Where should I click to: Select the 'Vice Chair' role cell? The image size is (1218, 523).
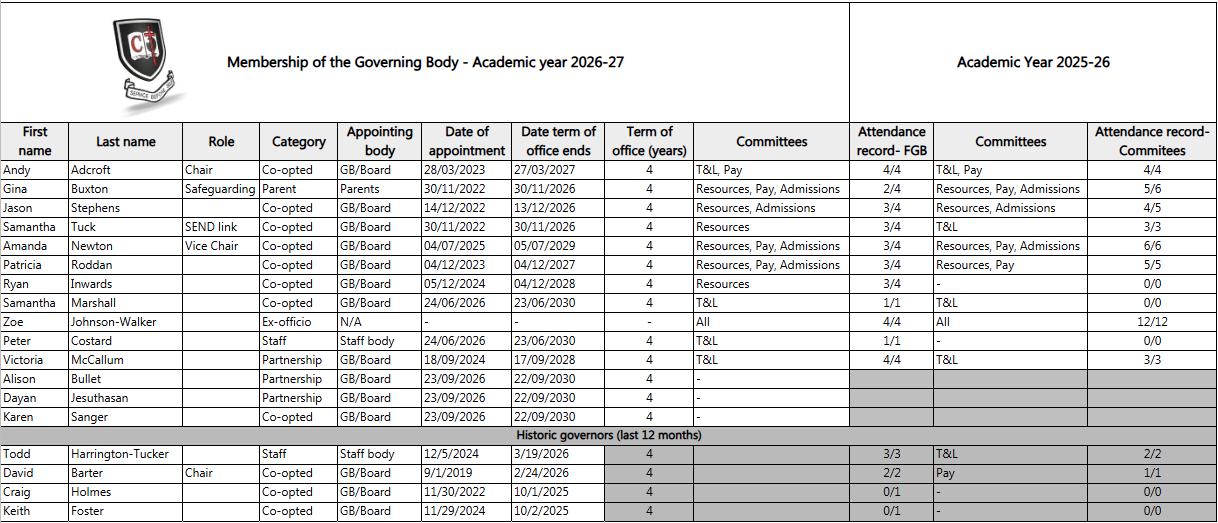tap(221, 246)
